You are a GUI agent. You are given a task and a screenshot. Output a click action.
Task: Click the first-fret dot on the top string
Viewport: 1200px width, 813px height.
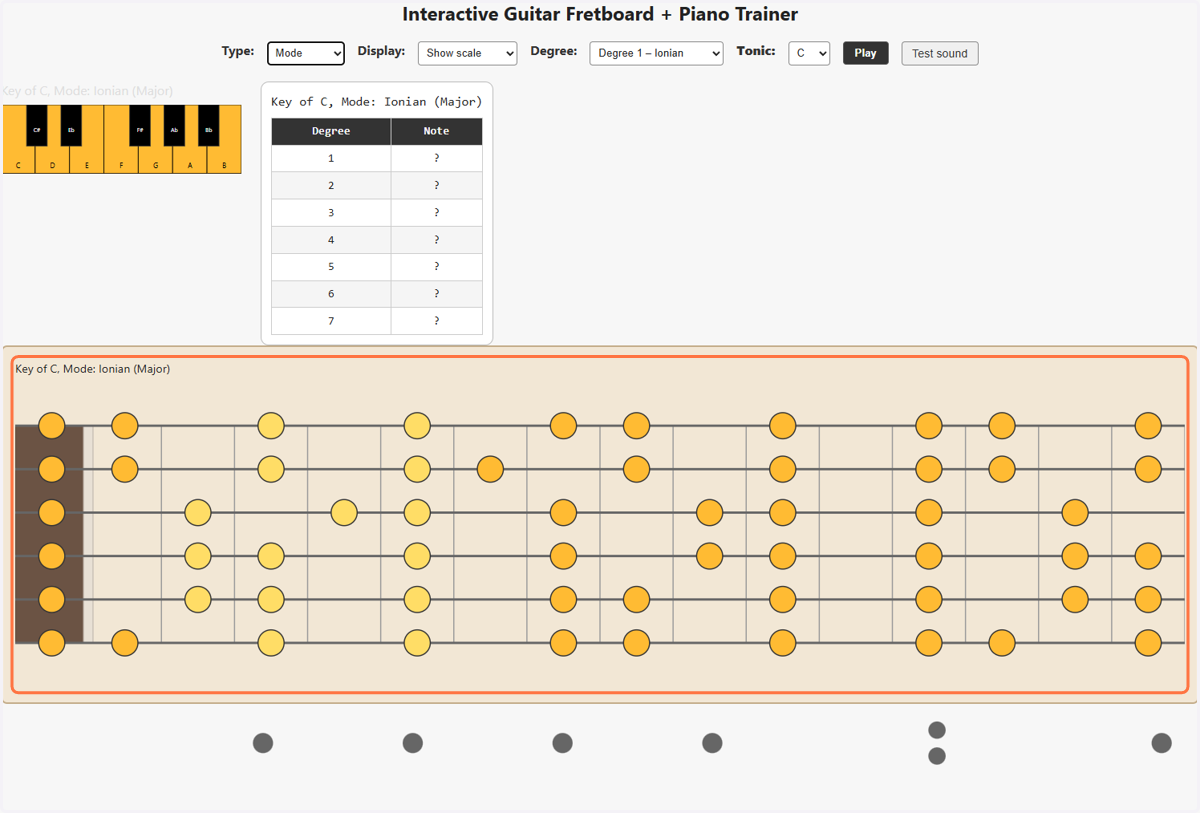pyautogui.click(x=124, y=425)
